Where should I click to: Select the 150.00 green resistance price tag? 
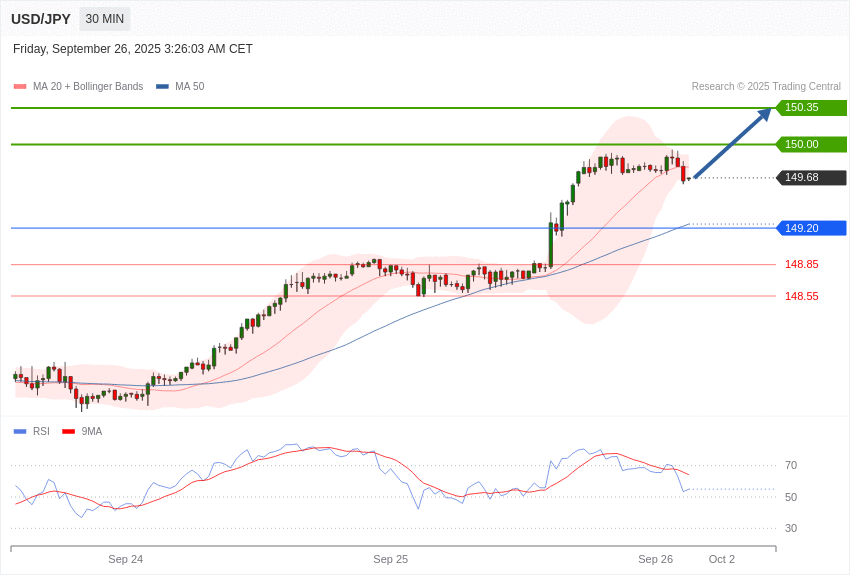coord(810,144)
